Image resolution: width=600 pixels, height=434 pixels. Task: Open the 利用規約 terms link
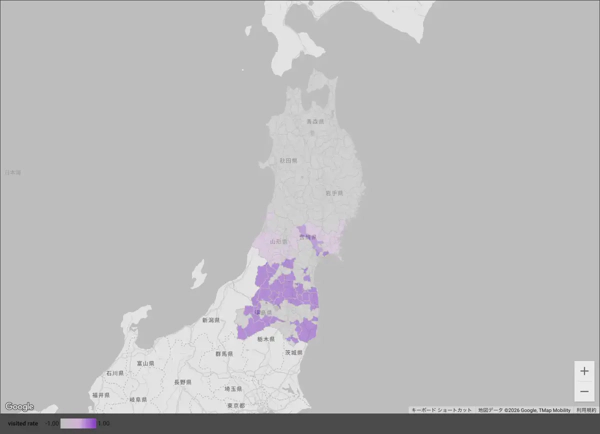(586, 410)
